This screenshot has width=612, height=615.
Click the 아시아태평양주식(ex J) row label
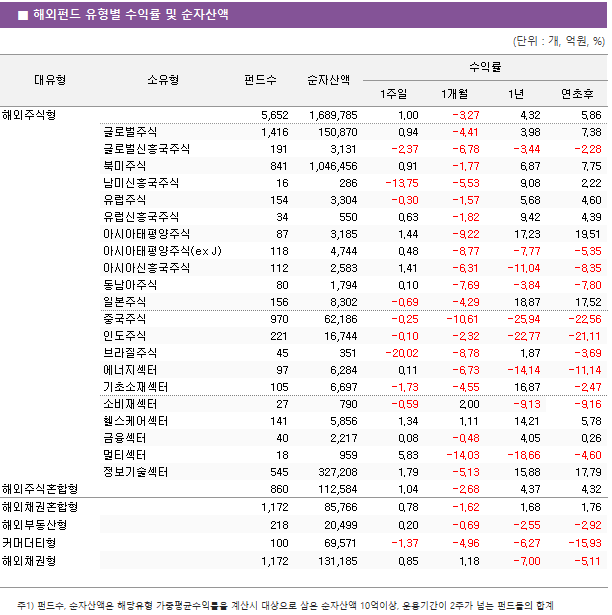click(x=162, y=251)
